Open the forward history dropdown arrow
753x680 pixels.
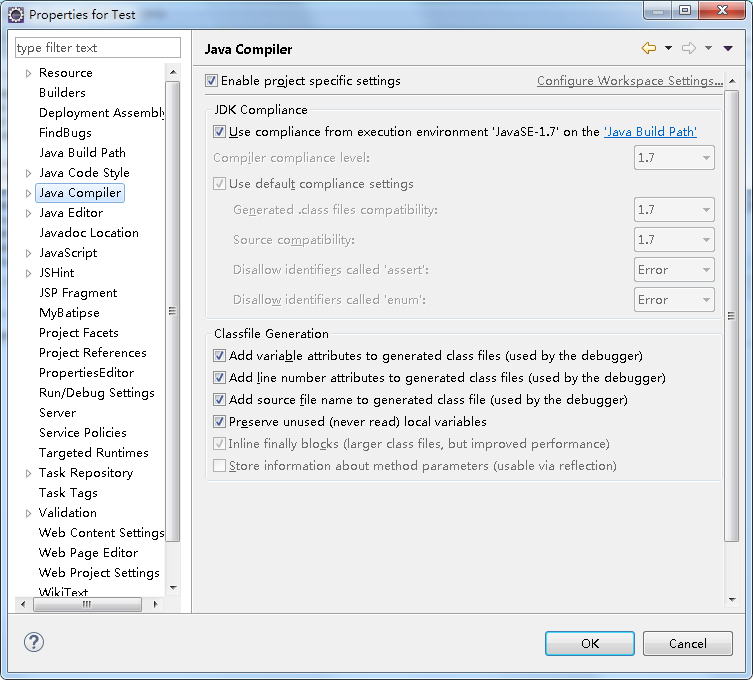708,48
